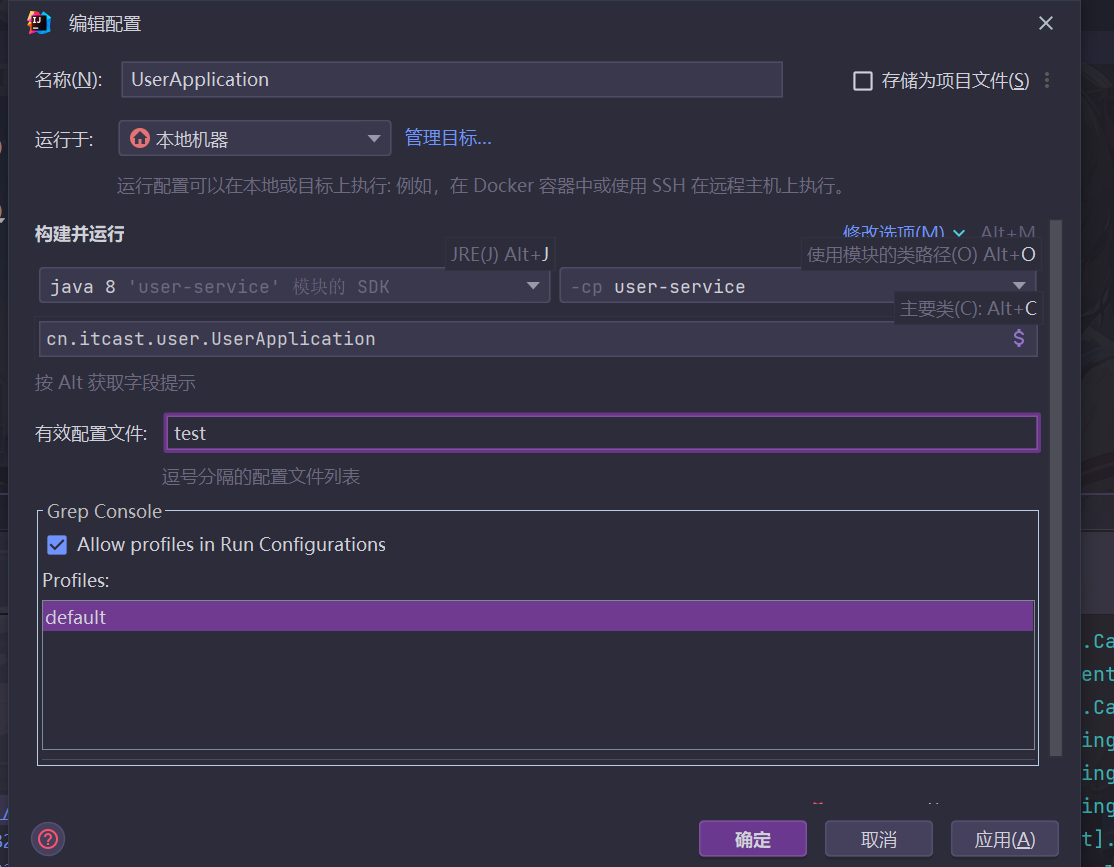The height and width of the screenshot is (867, 1114).
Task: Confirm with the 确定 button
Action: click(752, 839)
